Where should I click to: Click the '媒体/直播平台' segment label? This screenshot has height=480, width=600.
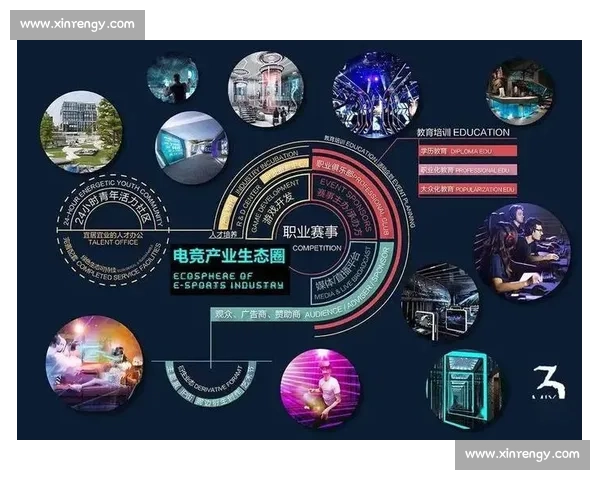[339, 272]
